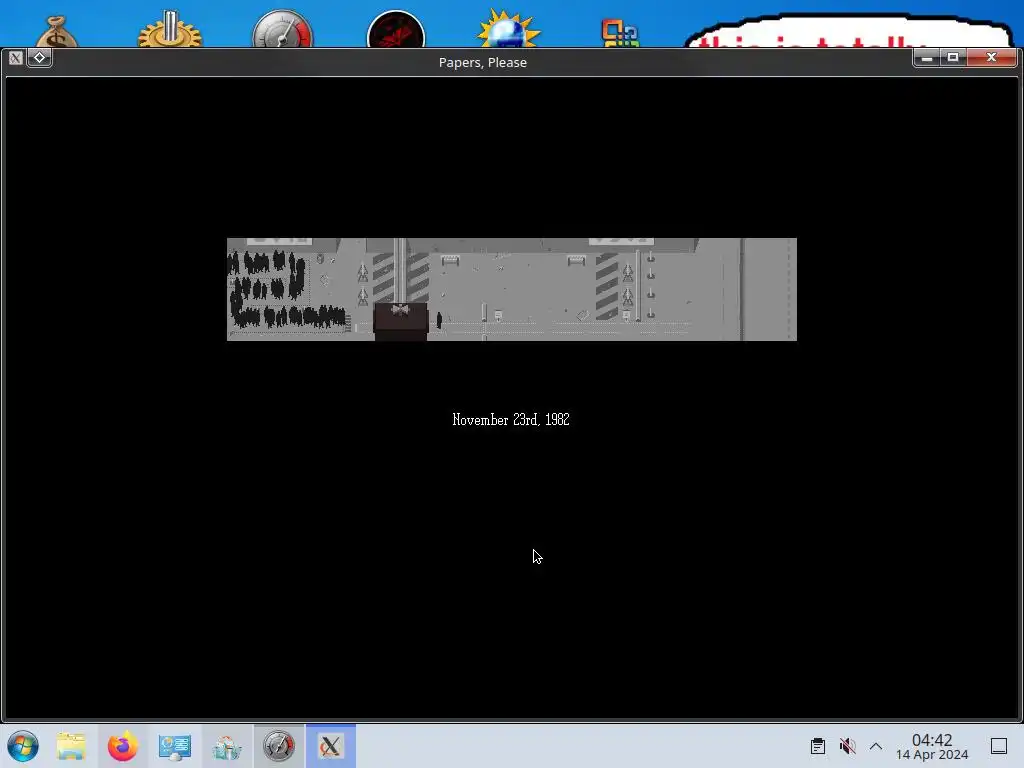Click the Show Desktop button in the tray
Viewport: 1024px width, 768px height.
coord(999,746)
